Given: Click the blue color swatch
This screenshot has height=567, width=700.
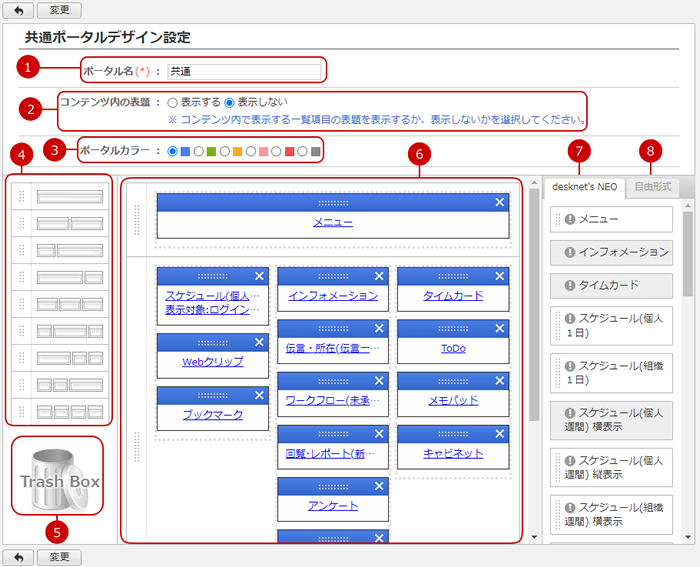Looking at the screenshot, I should pyautogui.click(x=185, y=152).
